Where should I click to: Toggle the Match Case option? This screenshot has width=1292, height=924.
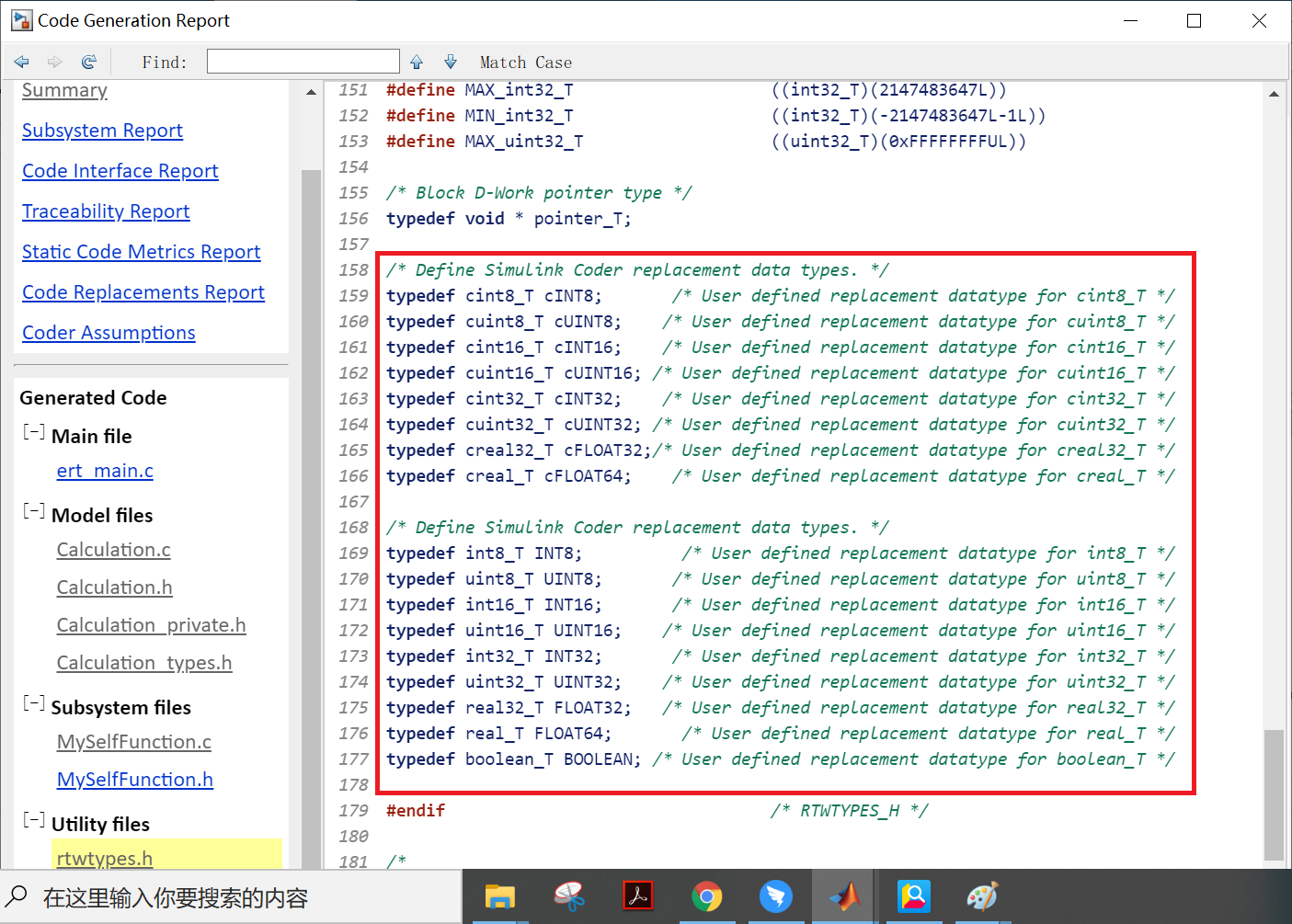point(526,63)
